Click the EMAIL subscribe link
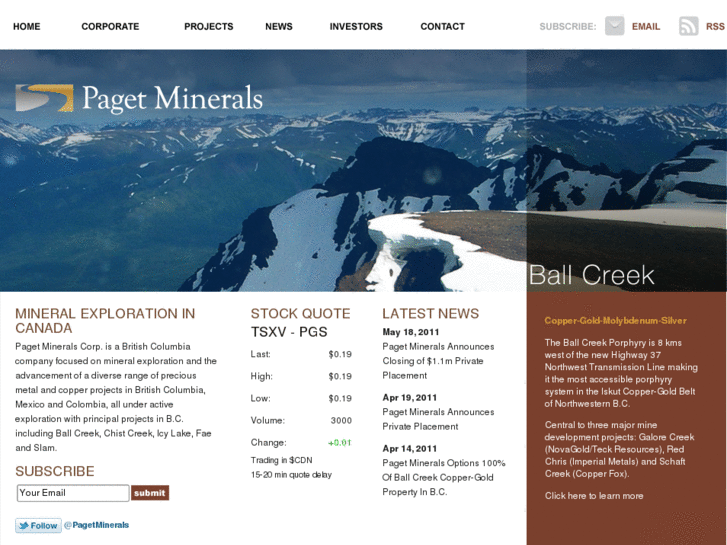 coord(646,26)
